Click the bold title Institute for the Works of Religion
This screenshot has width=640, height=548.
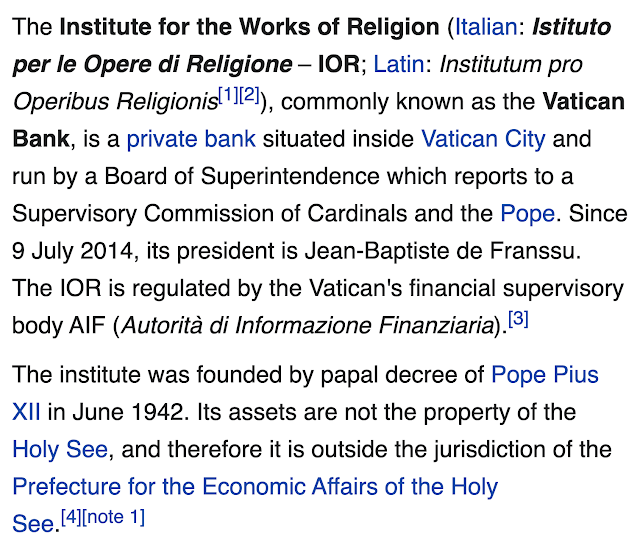[249, 27]
